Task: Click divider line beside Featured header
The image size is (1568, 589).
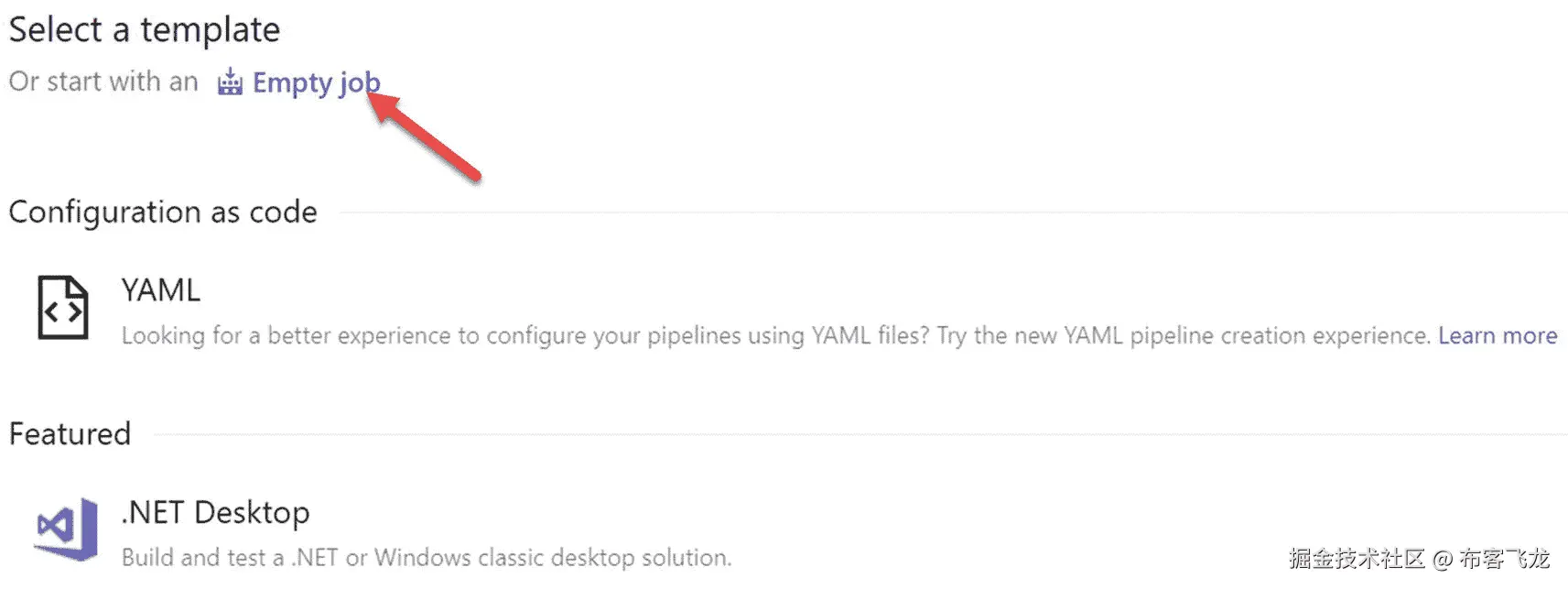Action: coord(860,434)
